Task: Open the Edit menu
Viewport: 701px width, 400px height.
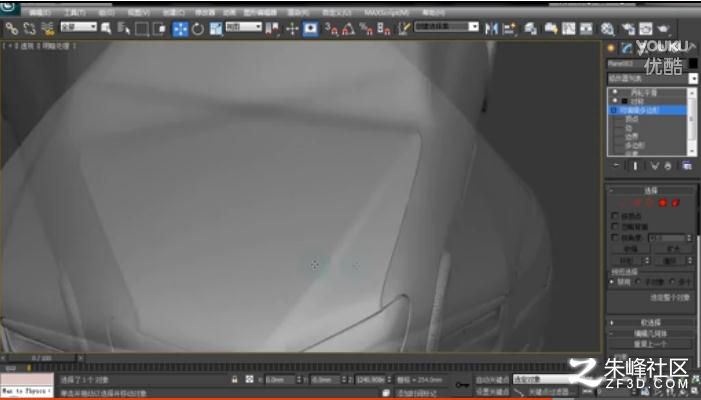Action: point(39,13)
